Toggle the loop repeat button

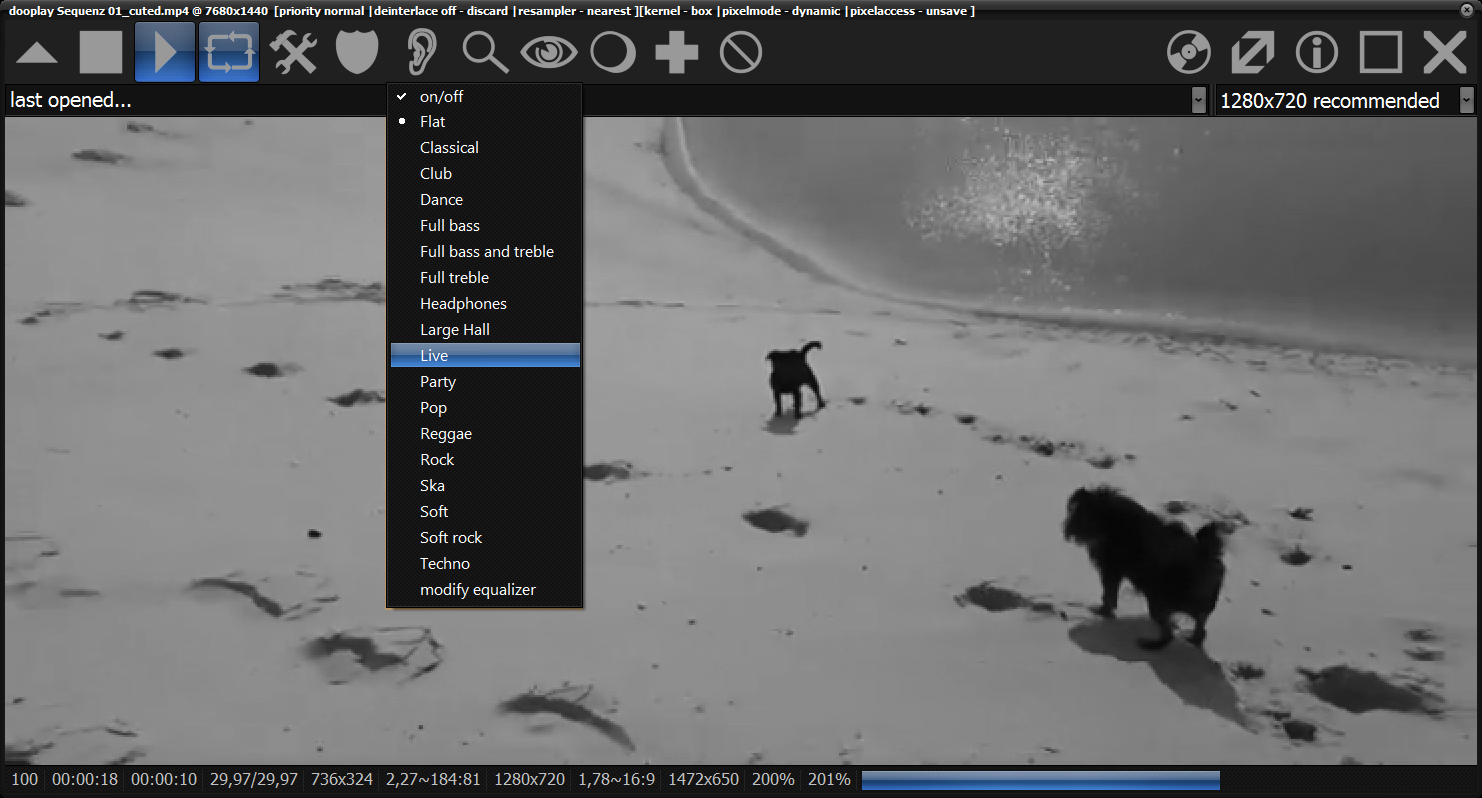(229, 52)
